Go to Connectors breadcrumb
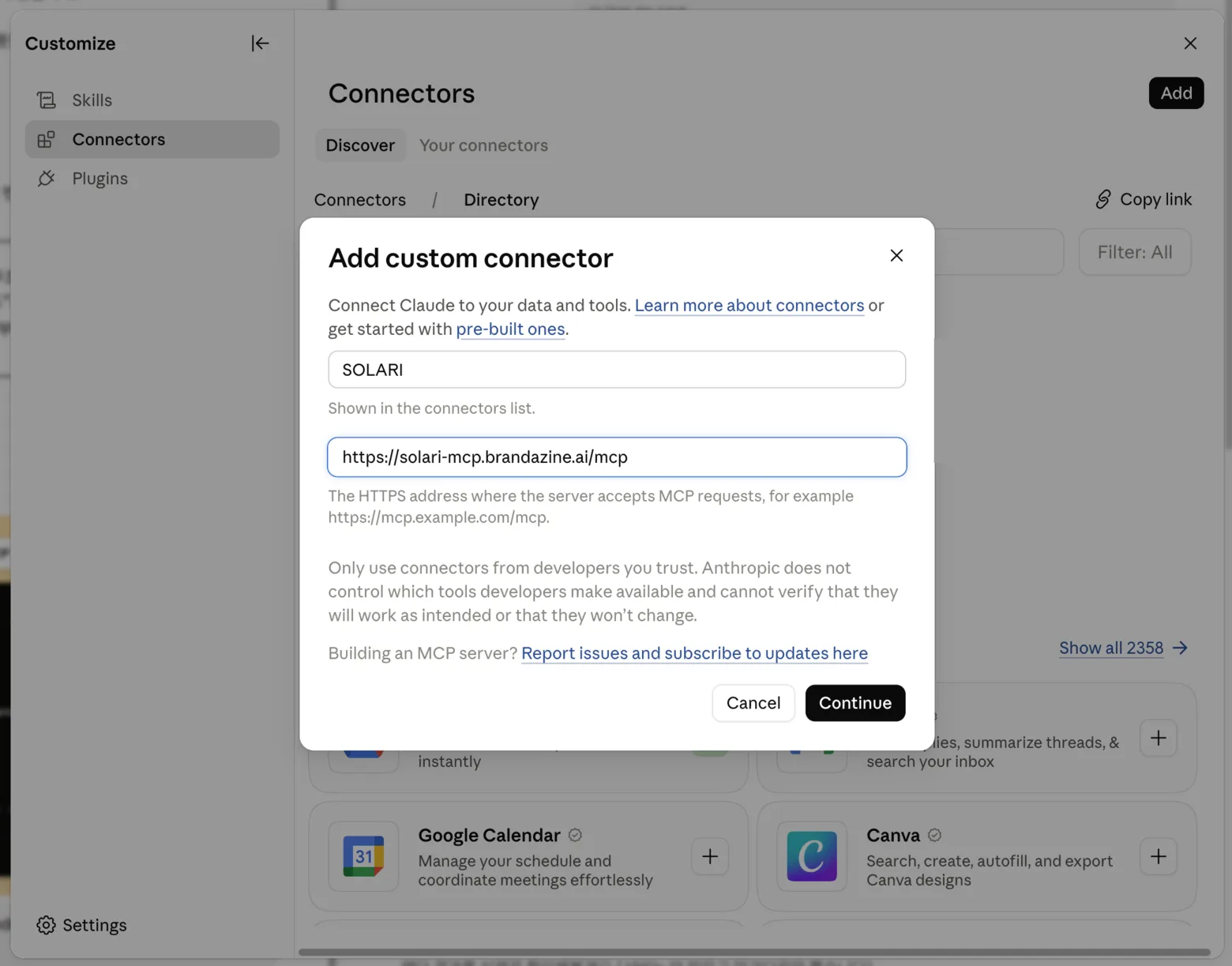This screenshot has height=966, width=1232. pyautogui.click(x=360, y=200)
